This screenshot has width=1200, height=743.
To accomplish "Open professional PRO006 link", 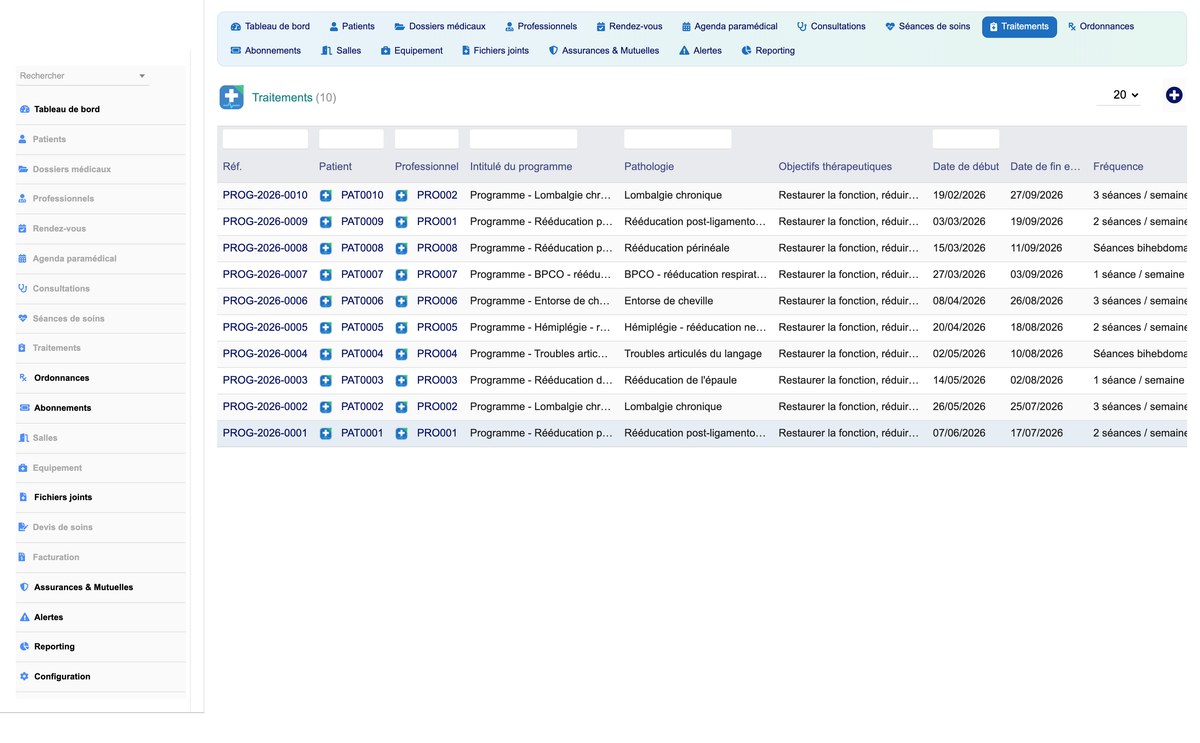I will click(x=437, y=301).
